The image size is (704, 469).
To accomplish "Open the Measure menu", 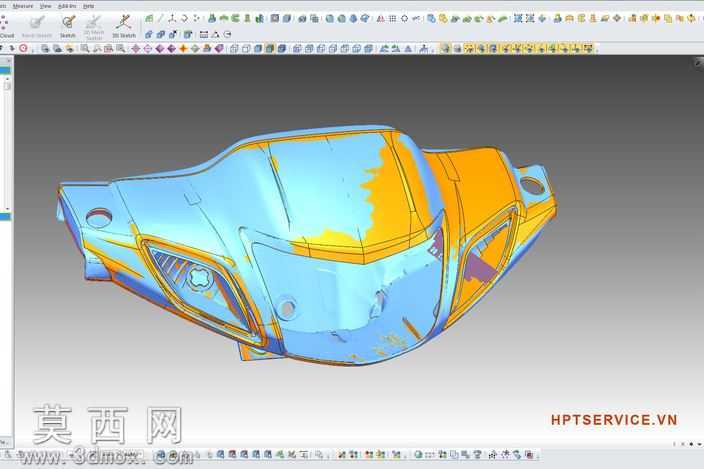I will (23, 6).
